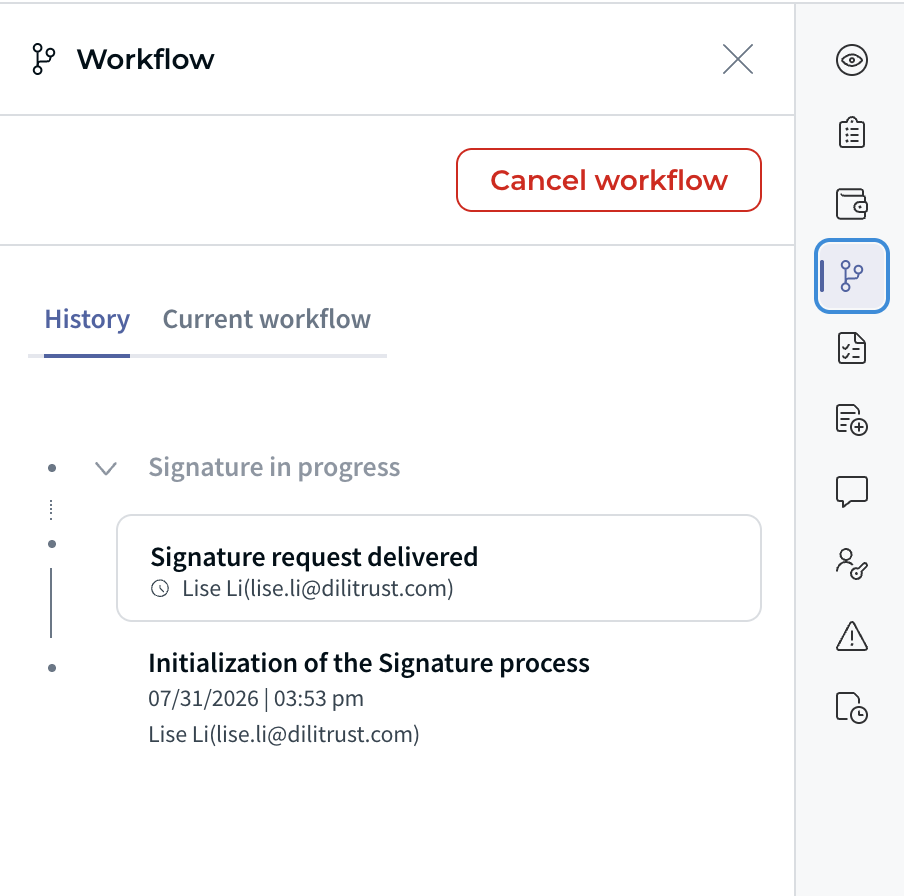Open the document clock history icon

852,707
